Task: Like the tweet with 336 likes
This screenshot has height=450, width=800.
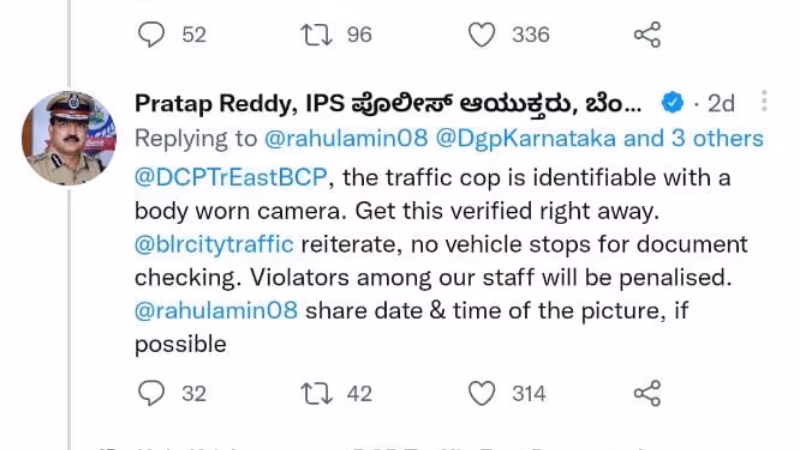Action: tap(482, 35)
